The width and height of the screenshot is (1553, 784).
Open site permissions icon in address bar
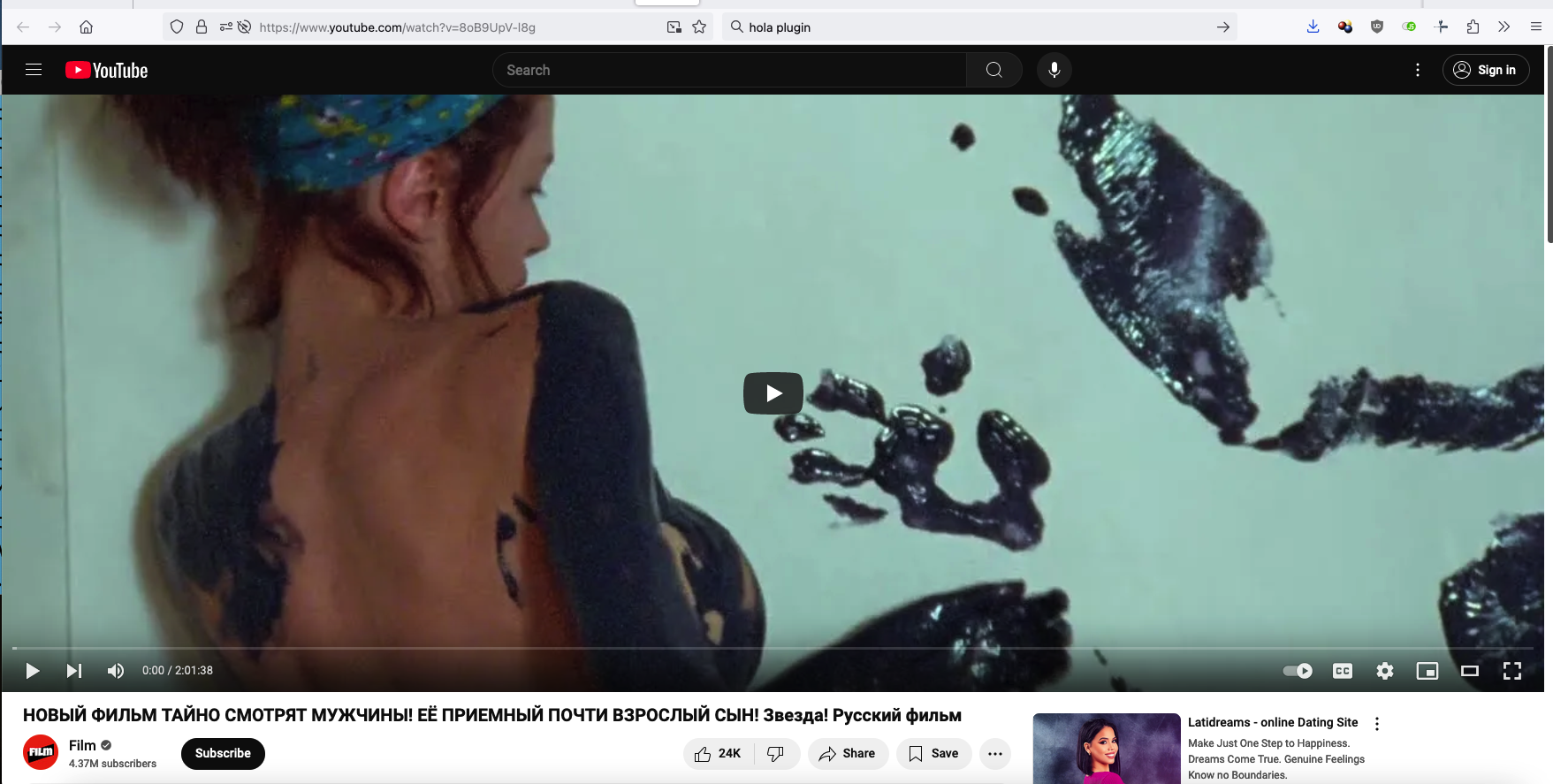click(226, 27)
